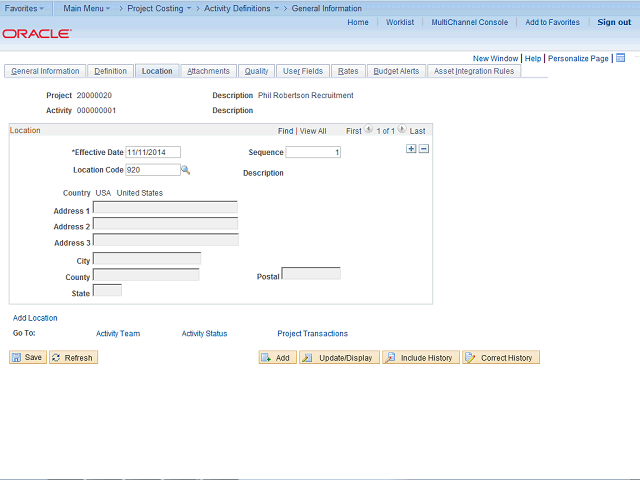Click Correct History button
640x480 pixels.
(501, 357)
